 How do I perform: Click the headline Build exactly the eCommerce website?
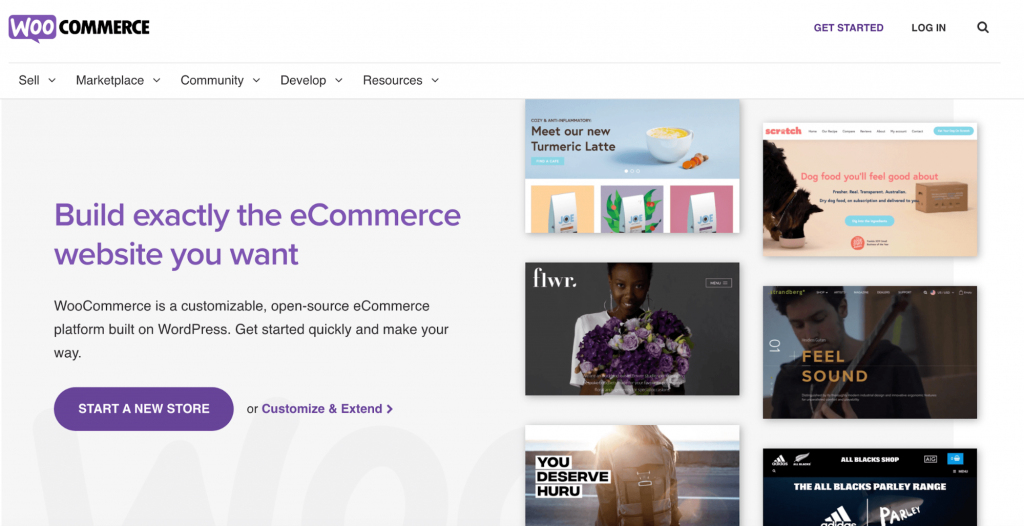(x=257, y=234)
